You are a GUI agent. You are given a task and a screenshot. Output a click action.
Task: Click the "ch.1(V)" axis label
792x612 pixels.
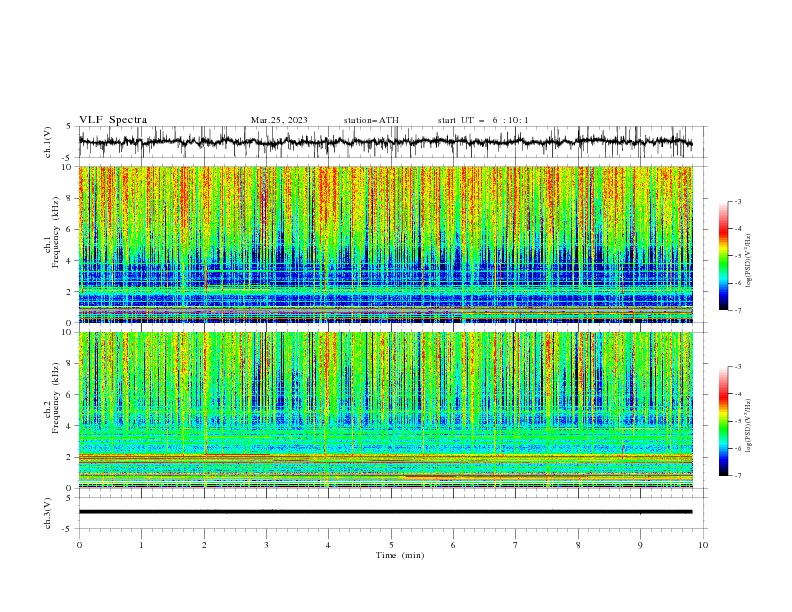tap(48, 142)
